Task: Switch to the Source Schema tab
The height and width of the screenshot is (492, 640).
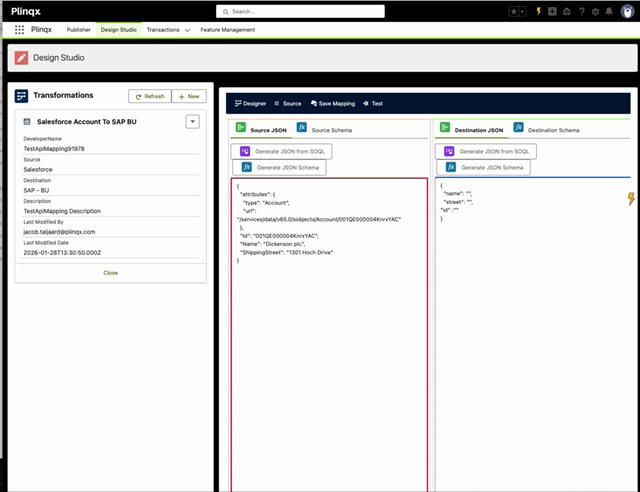Action: click(331, 130)
